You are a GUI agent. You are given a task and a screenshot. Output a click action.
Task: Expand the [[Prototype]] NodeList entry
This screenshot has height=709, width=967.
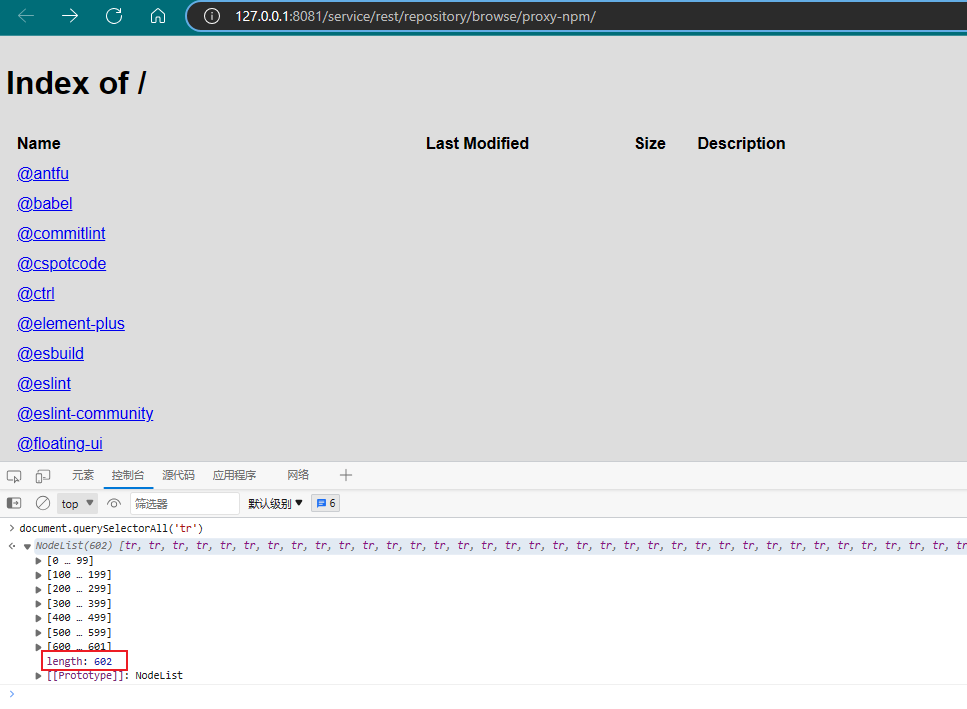pyautogui.click(x=38, y=676)
